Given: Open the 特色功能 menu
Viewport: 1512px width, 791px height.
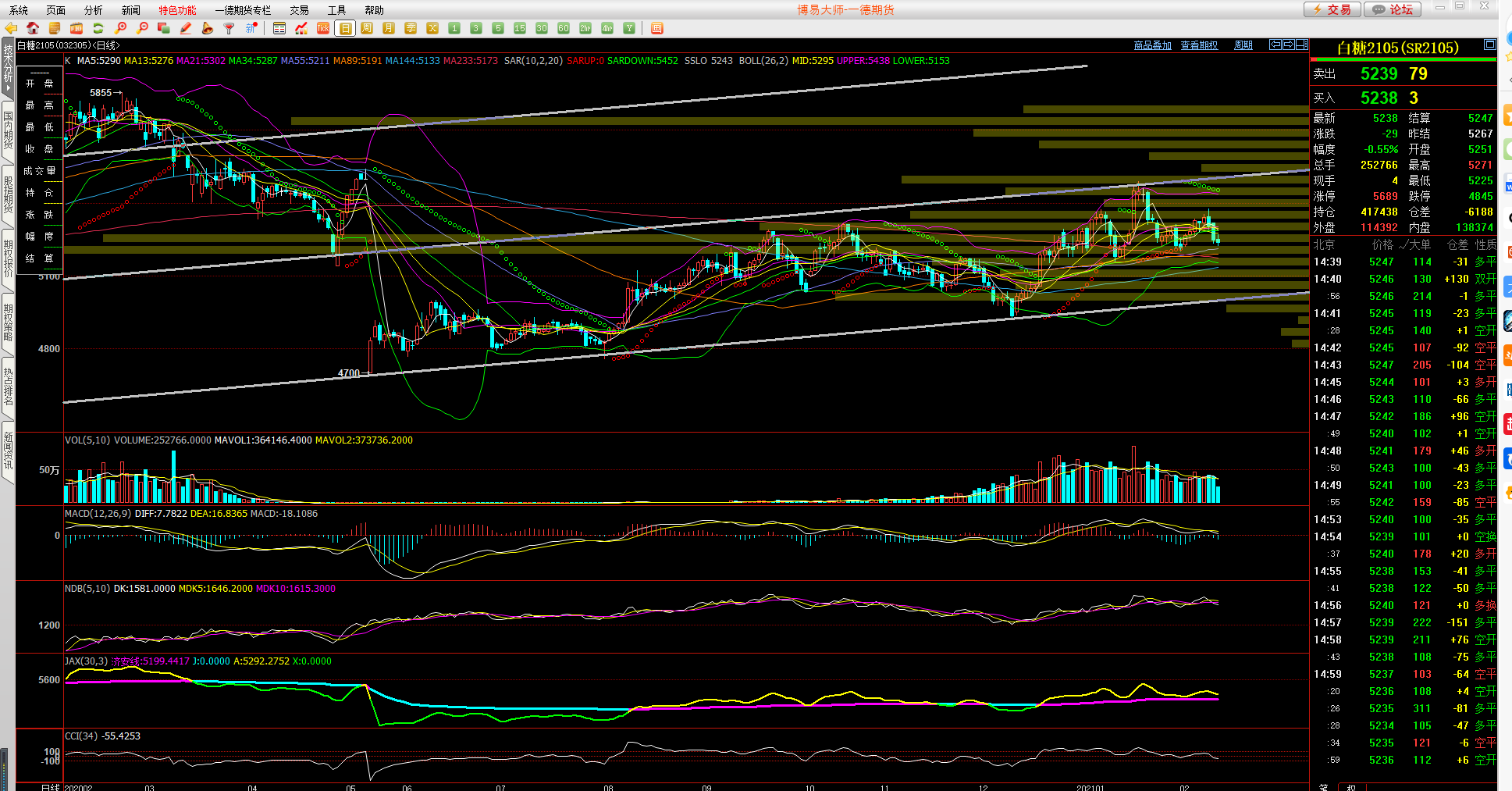Looking at the screenshot, I should [178, 10].
